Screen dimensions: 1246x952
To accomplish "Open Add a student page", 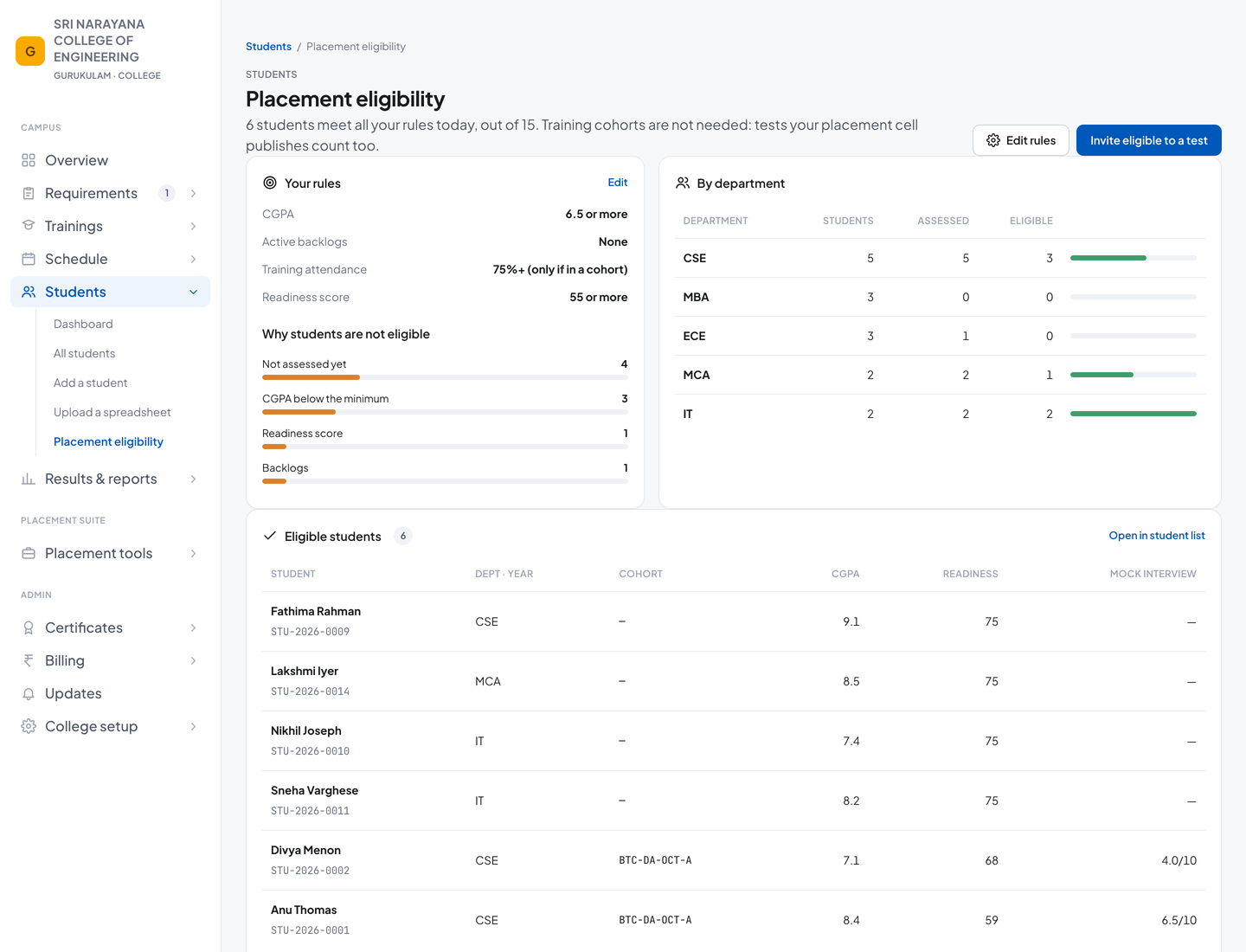I will coord(90,383).
